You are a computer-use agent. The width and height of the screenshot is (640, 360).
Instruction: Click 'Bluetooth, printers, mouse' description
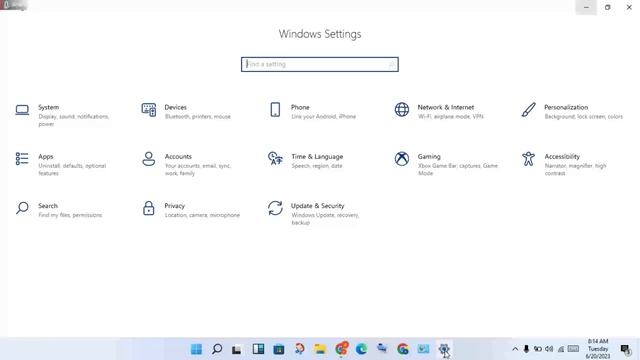click(x=198, y=117)
